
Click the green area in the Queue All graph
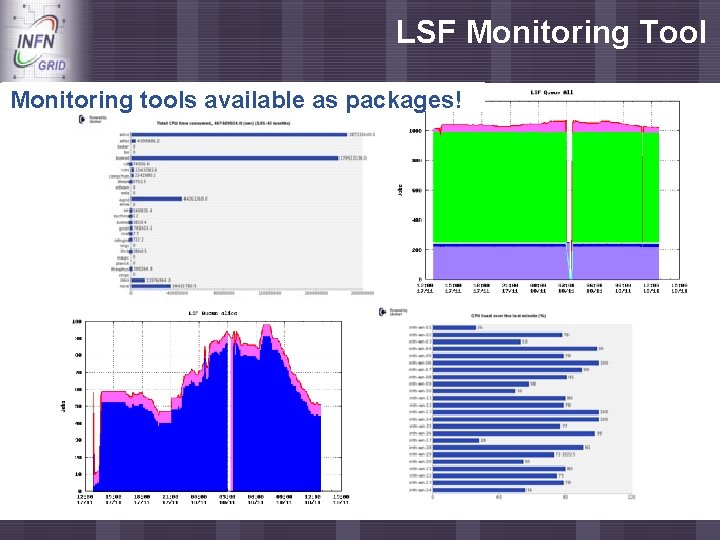(501, 186)
